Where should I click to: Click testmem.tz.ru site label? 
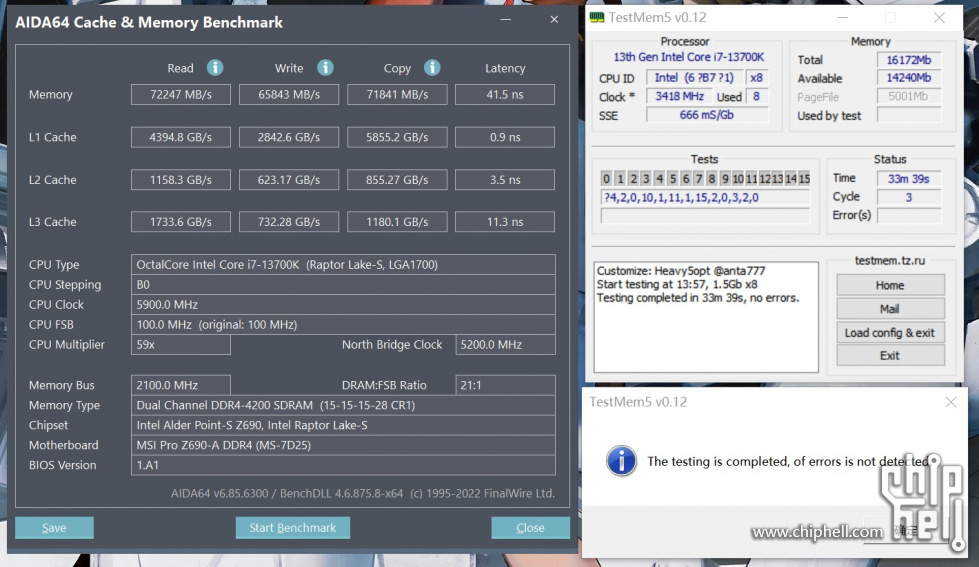[x=890, y=260]
